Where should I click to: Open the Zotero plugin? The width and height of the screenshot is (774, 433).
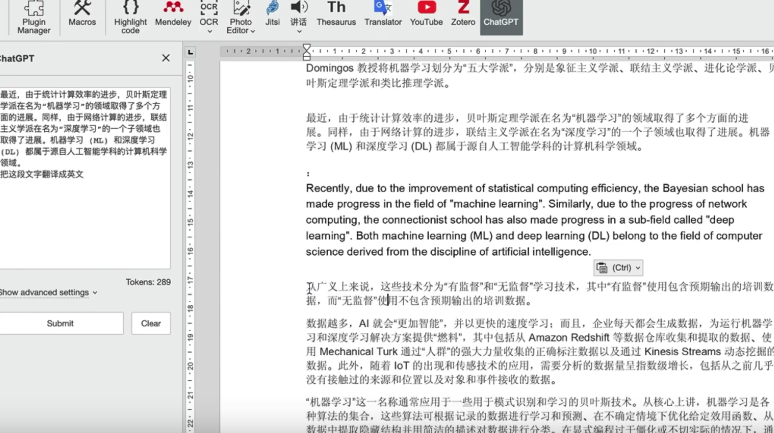click(x=463, y=14)
